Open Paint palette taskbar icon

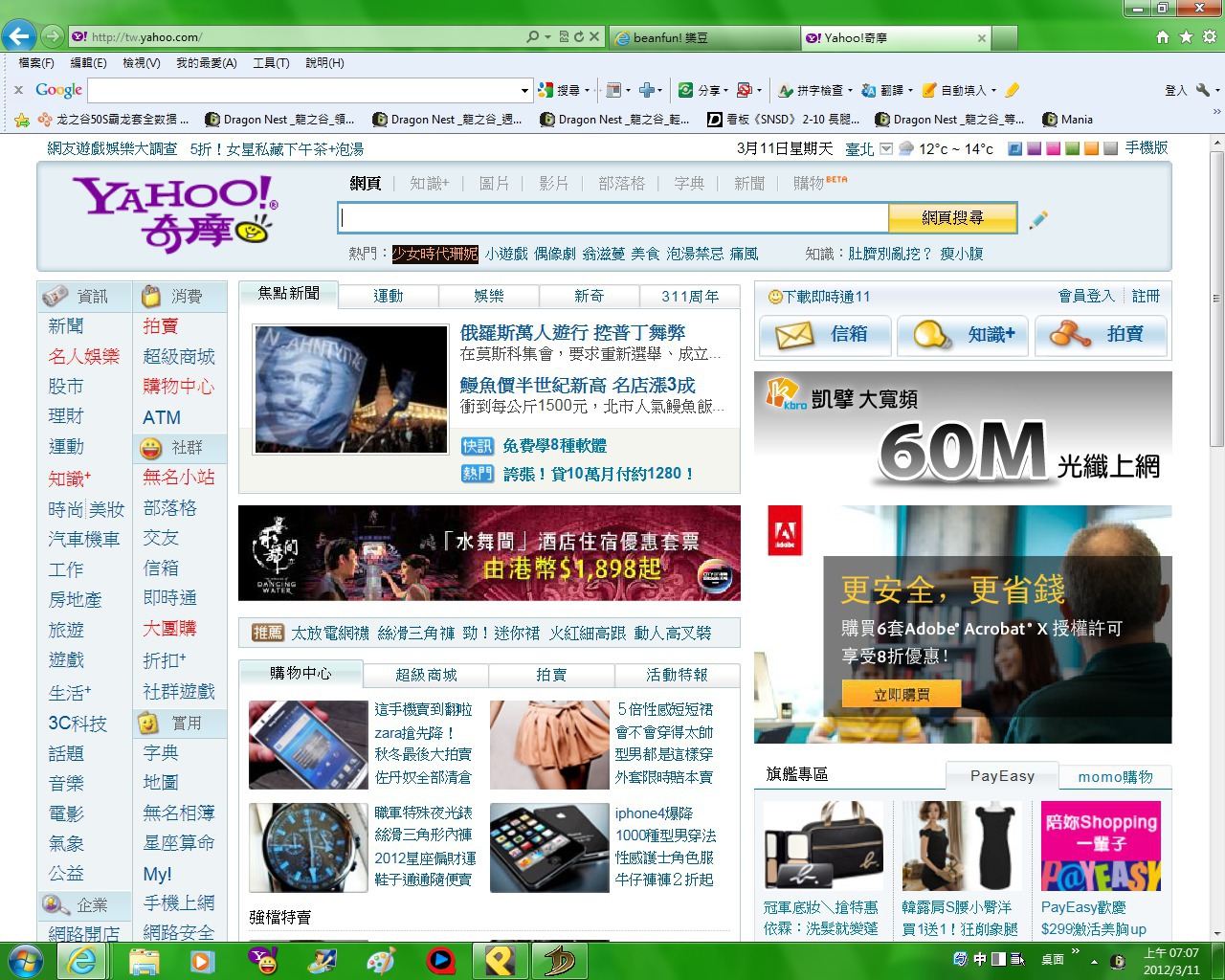click(x=381, y=960)
